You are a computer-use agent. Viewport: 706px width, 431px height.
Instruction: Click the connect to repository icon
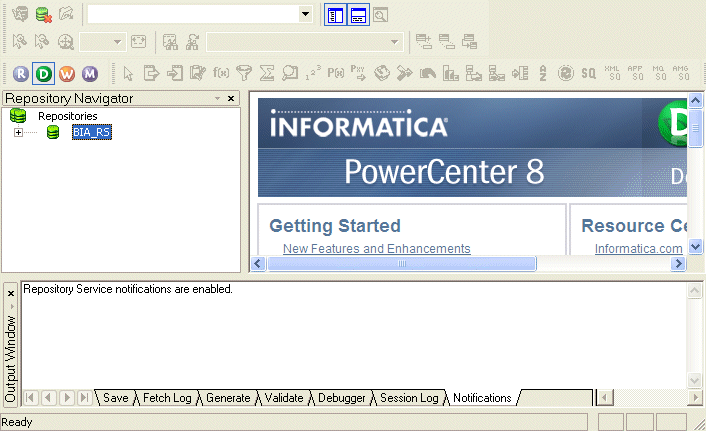click(x=20, y=15)
